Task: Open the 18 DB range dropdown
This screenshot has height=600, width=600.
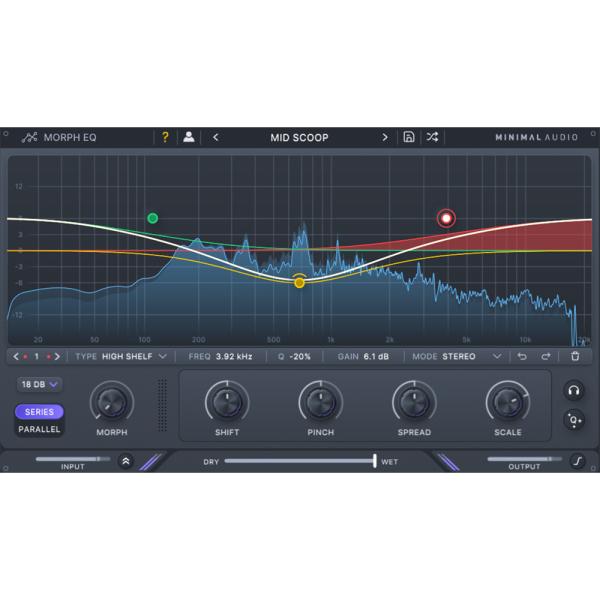Action: [39, 384]
